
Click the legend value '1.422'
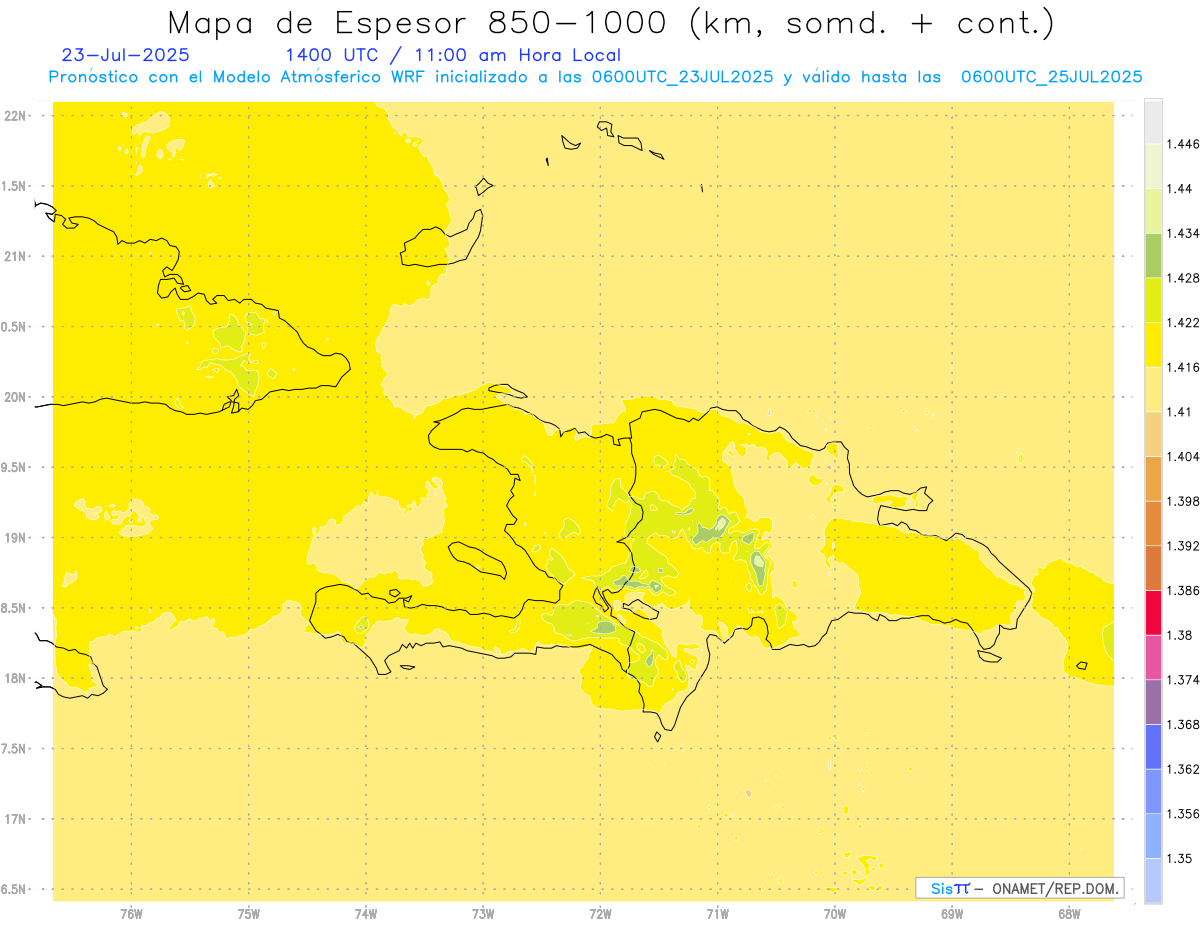pos(1183,322)
